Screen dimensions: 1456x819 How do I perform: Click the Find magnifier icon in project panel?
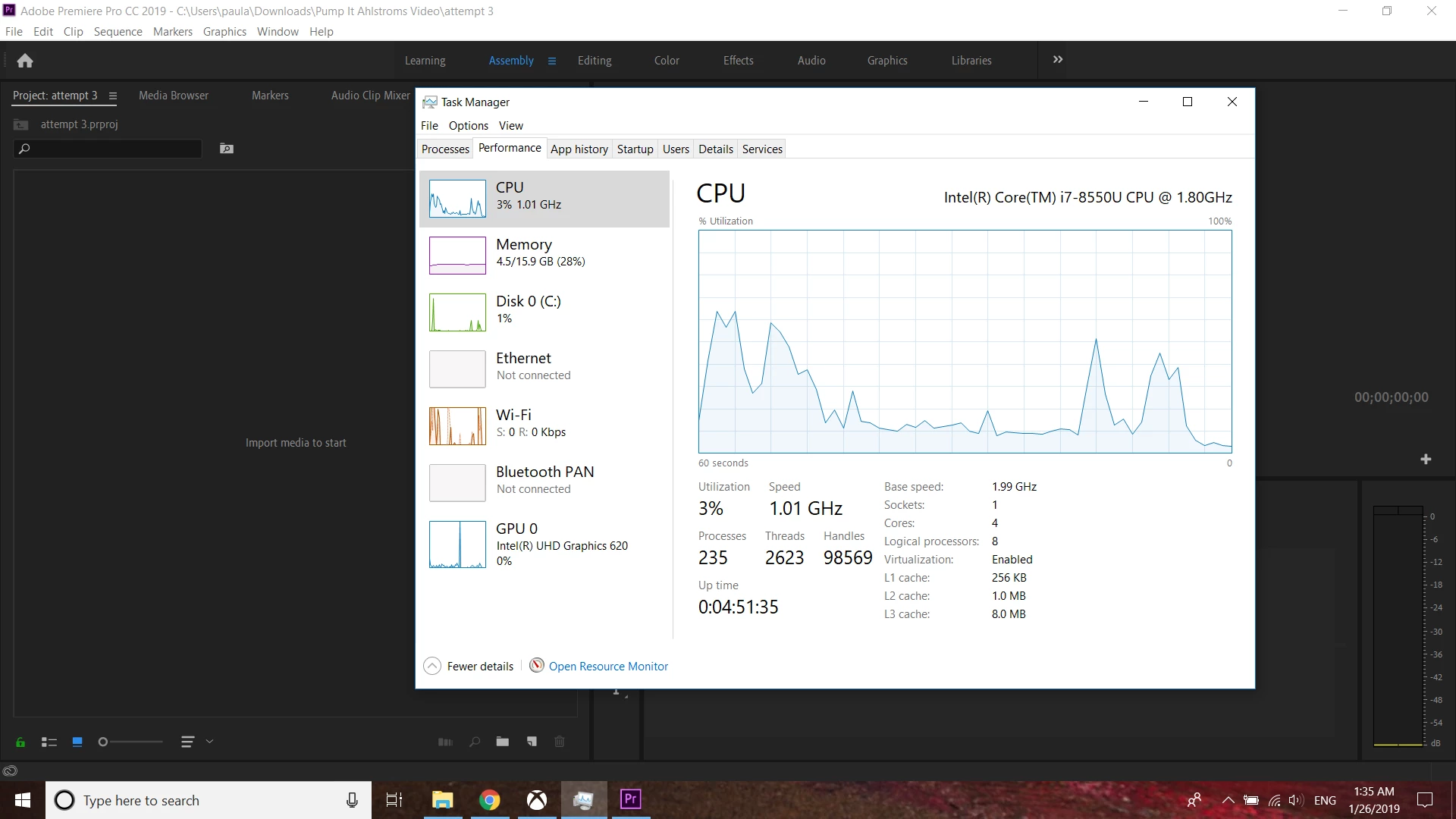(x=475, y=742)
